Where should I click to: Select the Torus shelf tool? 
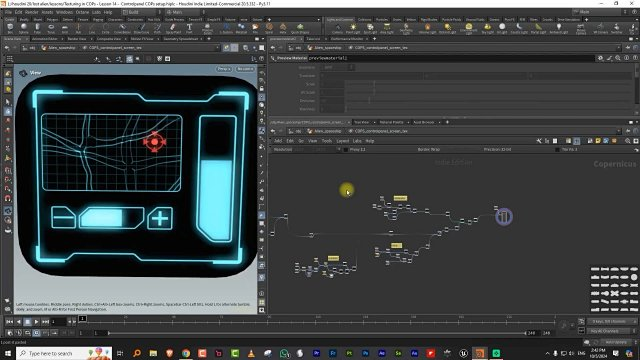(x=51, y=28)
